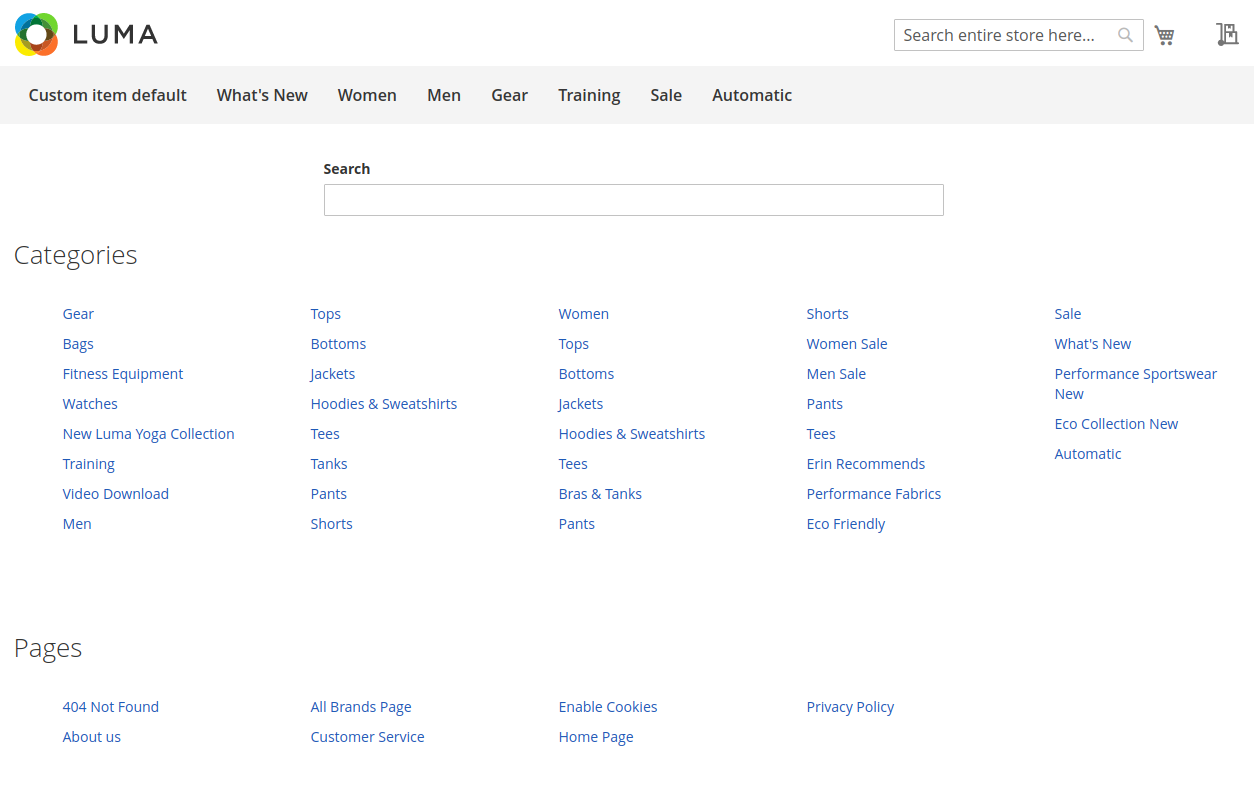Open the All Brands Page link
Viewport: 1254px width, 792px height.
coord(361,707)
